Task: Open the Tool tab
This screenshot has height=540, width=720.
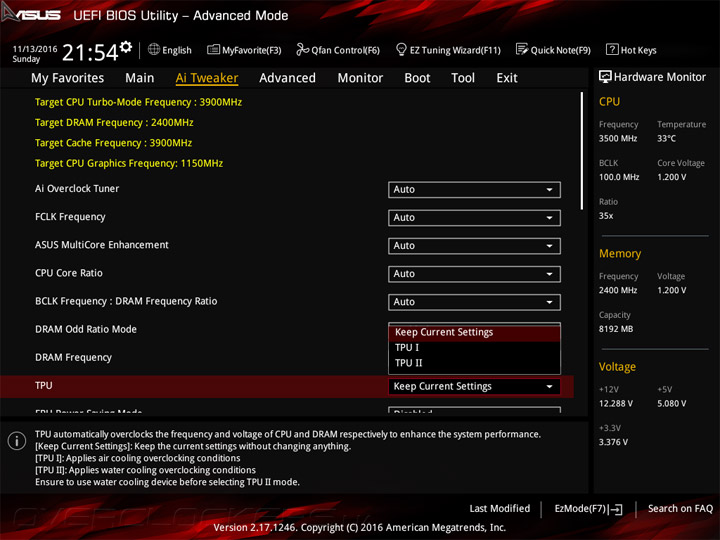Action: (463, 78)
